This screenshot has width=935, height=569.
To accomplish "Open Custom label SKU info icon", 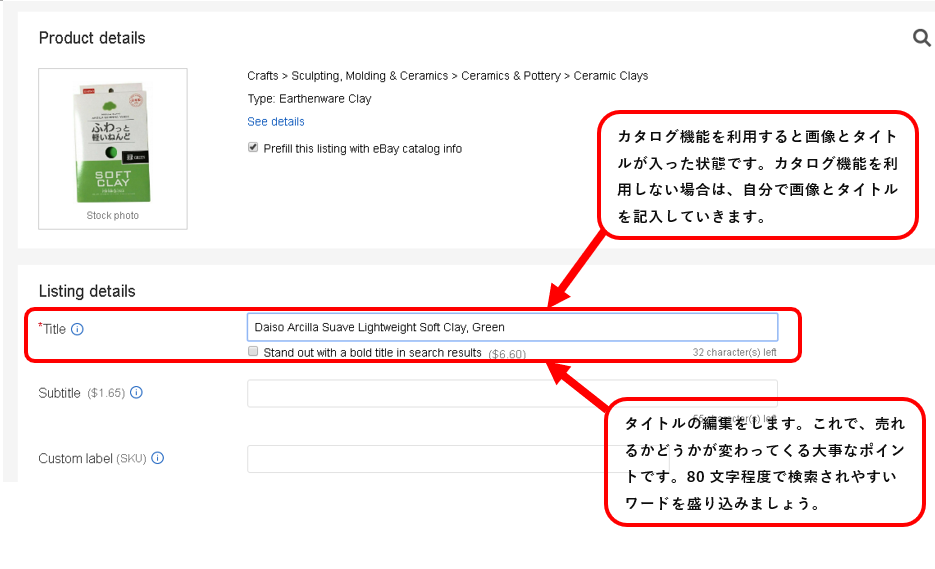I will pos(157,458).
